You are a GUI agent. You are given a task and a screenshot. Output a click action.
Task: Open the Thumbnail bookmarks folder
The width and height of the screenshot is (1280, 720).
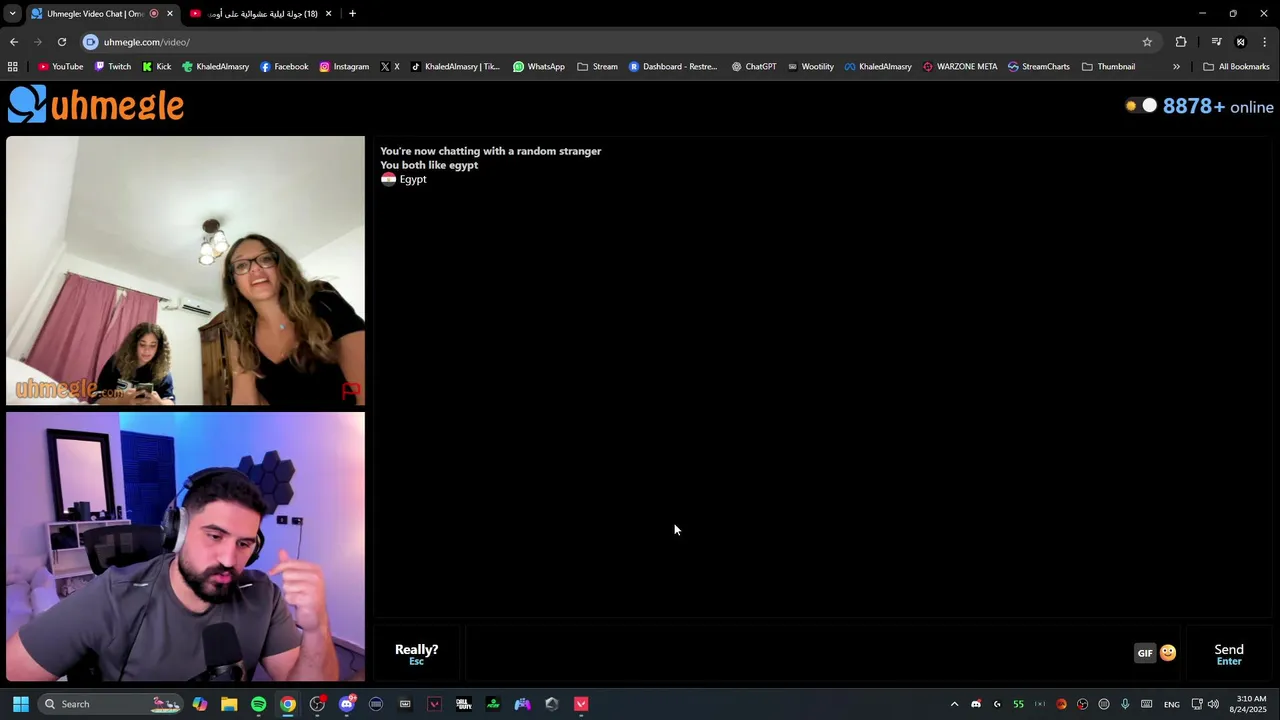pyautogui.click(x=1108, y=67)
